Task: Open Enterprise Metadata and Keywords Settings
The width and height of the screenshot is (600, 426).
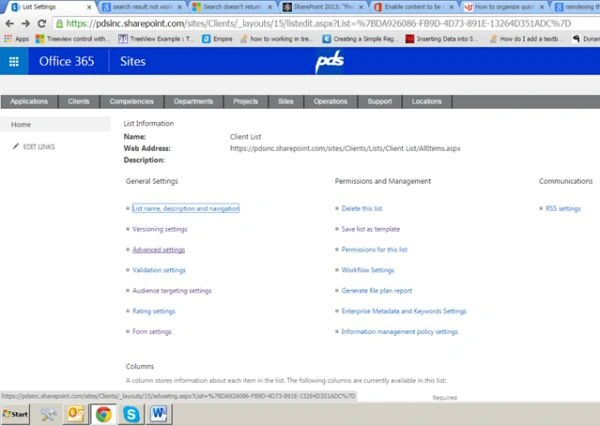Action: (x=404, y=311)
